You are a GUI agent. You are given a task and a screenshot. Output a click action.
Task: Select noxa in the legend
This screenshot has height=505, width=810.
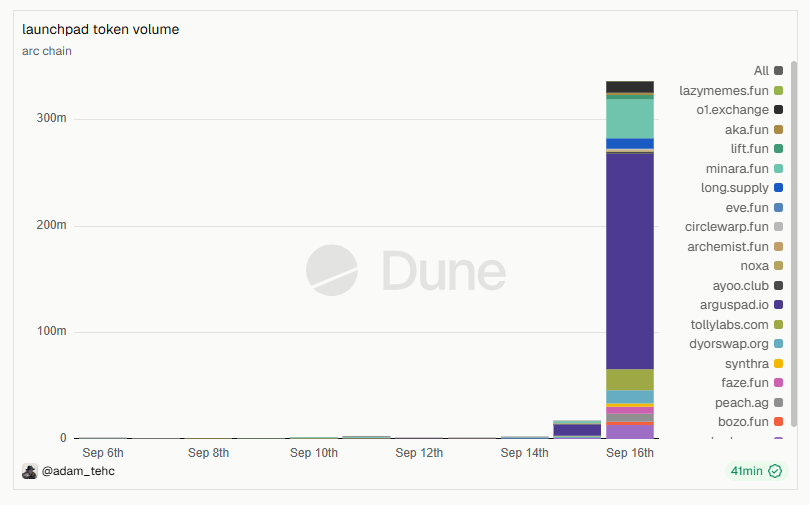tap(761, 266)
